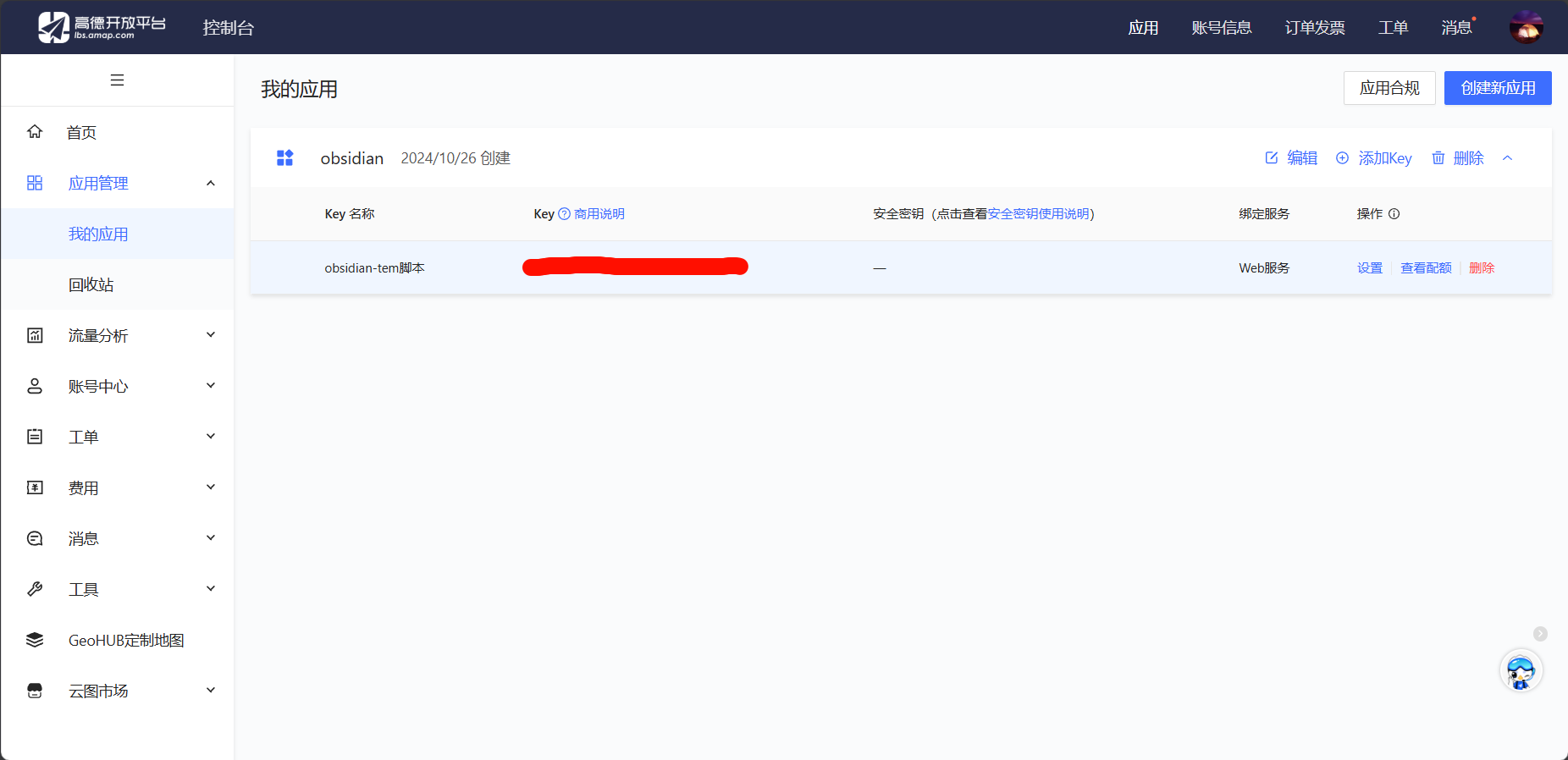Viewport: 1568px width, 760px height.
Task: Collapse sidebar with the hamburger menu icon
Action: (x=118, y=80)
